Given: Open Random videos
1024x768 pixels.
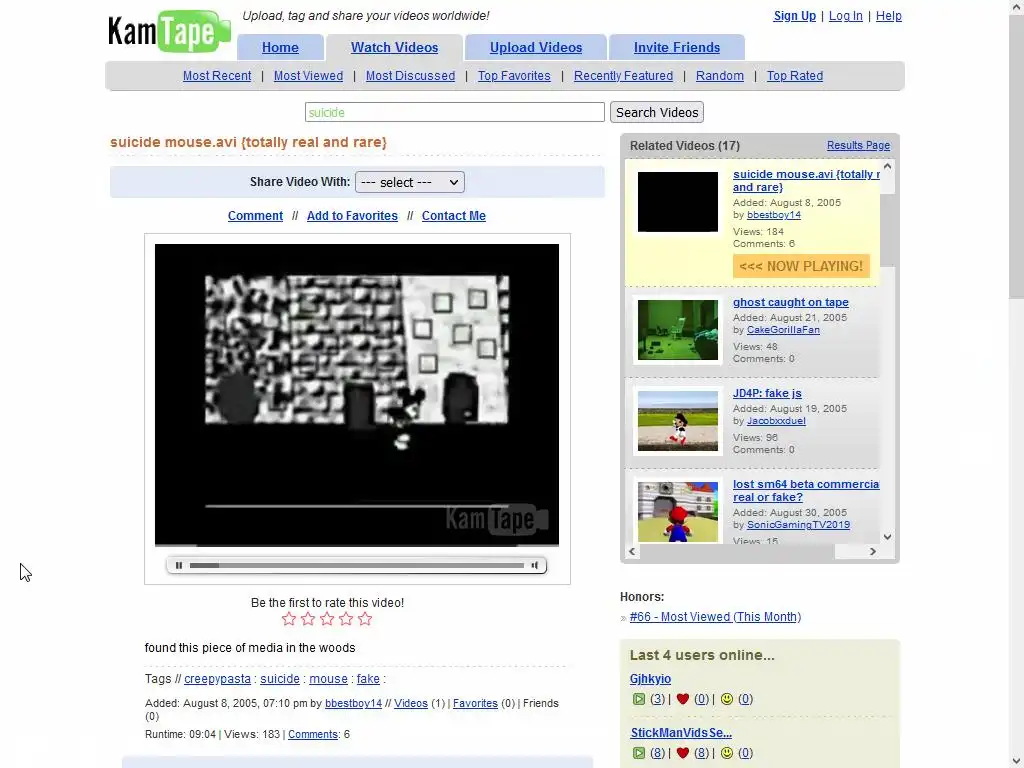Looking at the screenshot, I should 720,76.
